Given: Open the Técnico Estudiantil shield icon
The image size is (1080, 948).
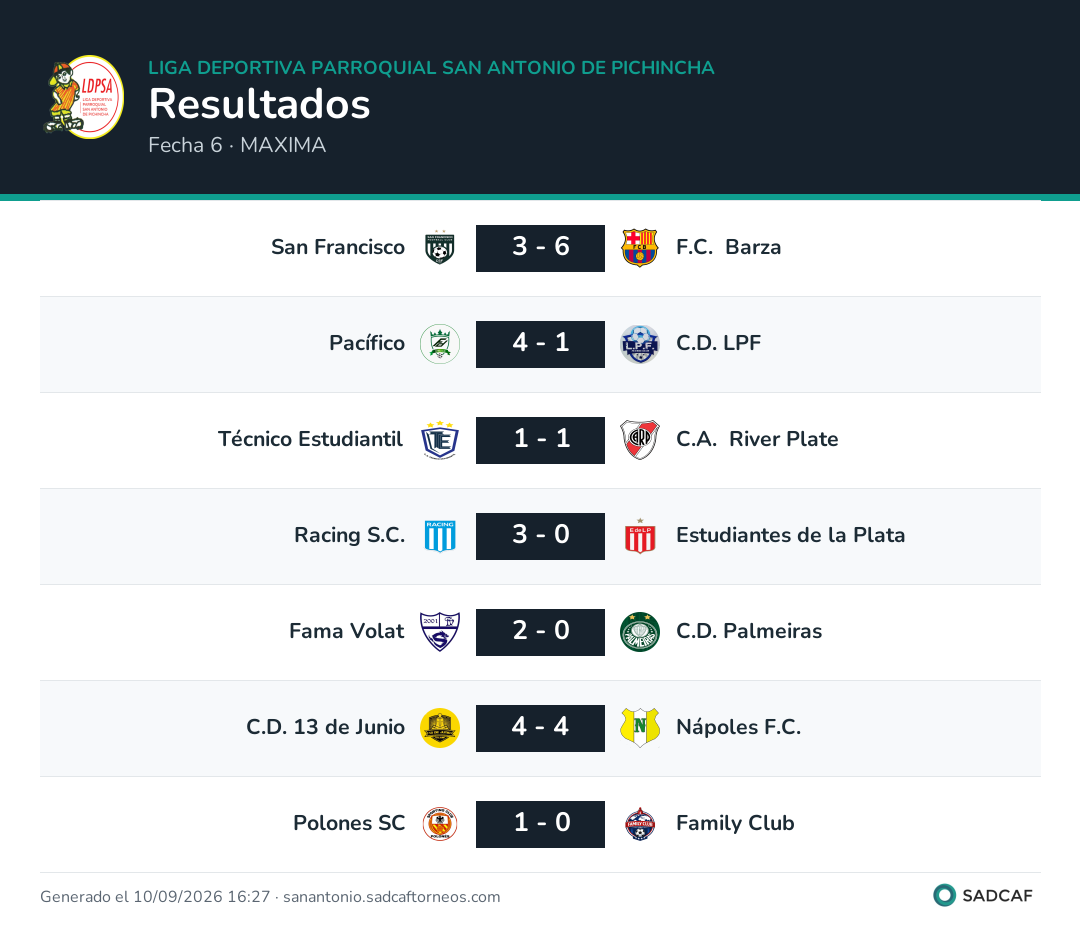Looking at the screenshot, I should [x=440, y=440].
